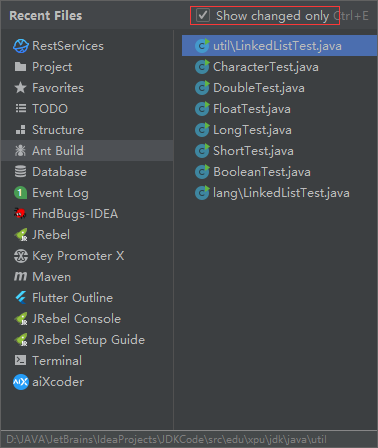This screenshot has height=448, width=378.
Task: Open the JRebel Setup Guide entry
Action: (87, 340)
